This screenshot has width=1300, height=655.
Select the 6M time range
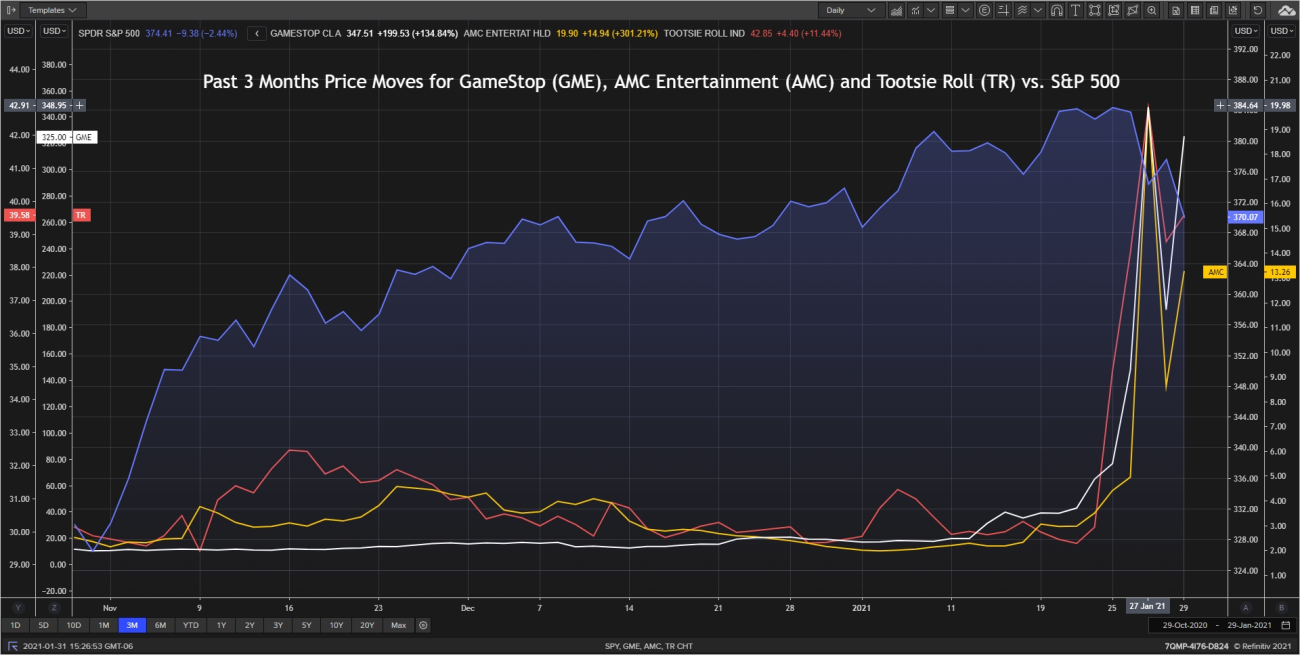tap(161, 625)
